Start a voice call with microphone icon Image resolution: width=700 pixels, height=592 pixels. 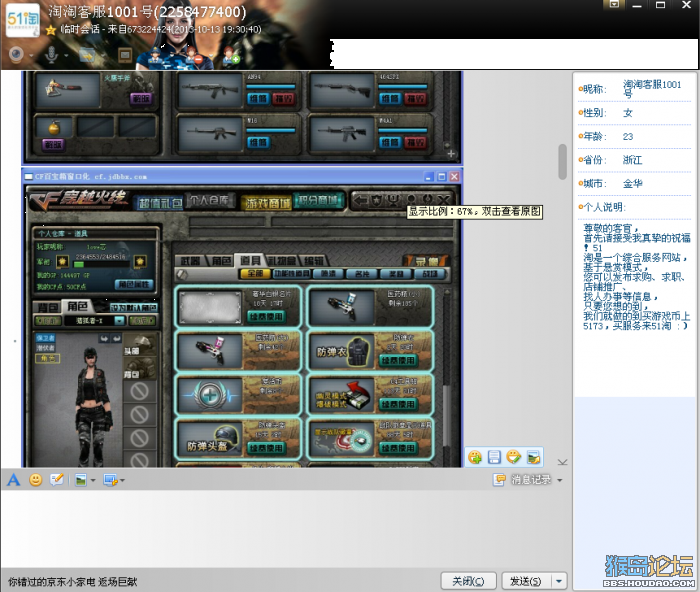pos(51,54)
